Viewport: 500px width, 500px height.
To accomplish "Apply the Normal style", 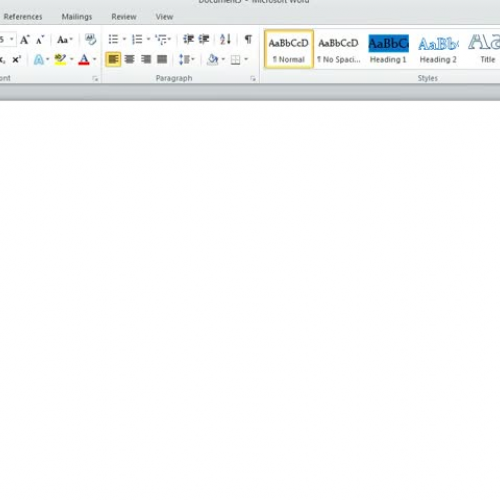I will (x=289, y=49).
